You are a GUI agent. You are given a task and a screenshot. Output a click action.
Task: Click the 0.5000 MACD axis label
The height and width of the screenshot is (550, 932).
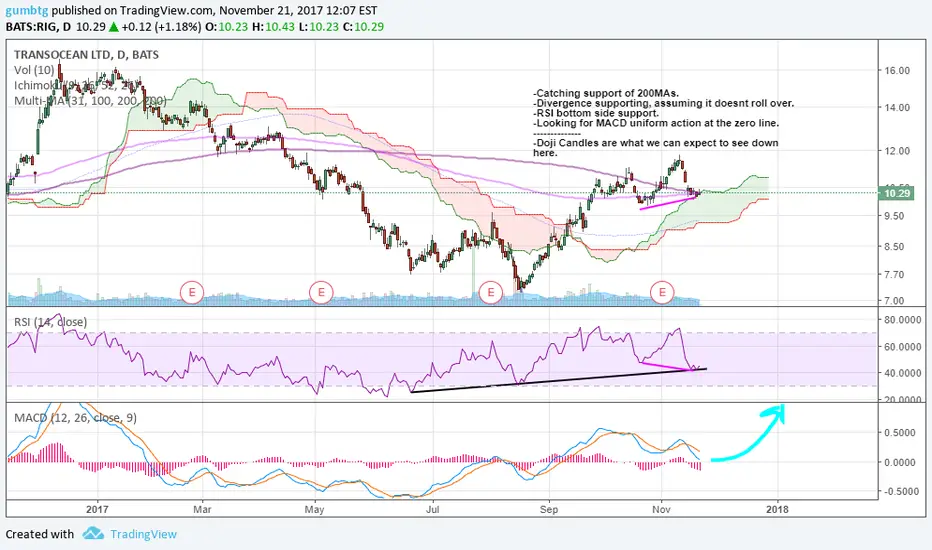click(900, 432)
